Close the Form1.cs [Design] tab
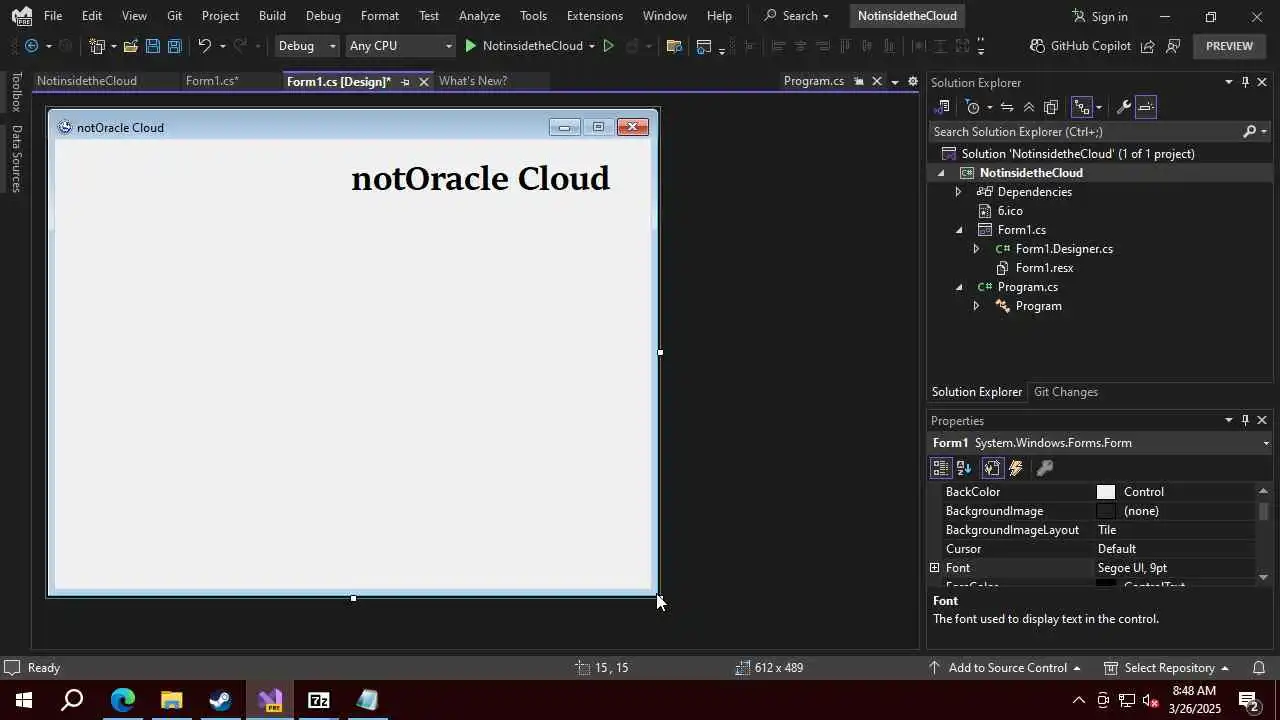1280x720 pixels. click(x=424, y=82)
